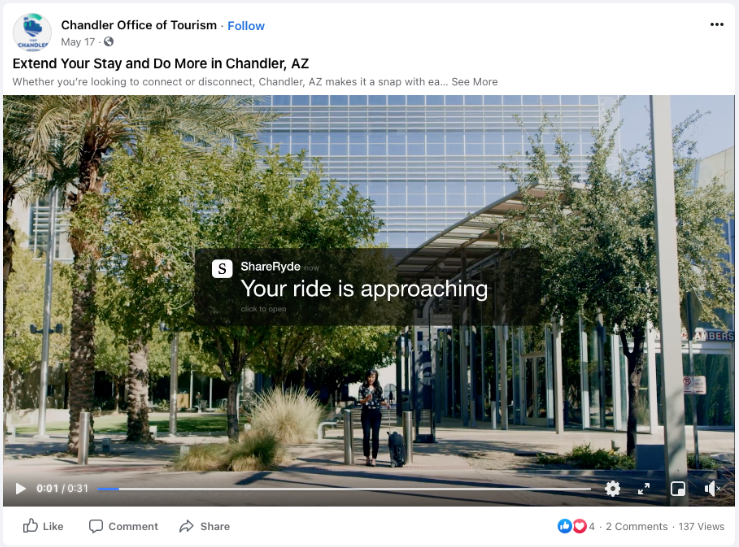
Task: Expand video to fullscreen
Action: 644,489
